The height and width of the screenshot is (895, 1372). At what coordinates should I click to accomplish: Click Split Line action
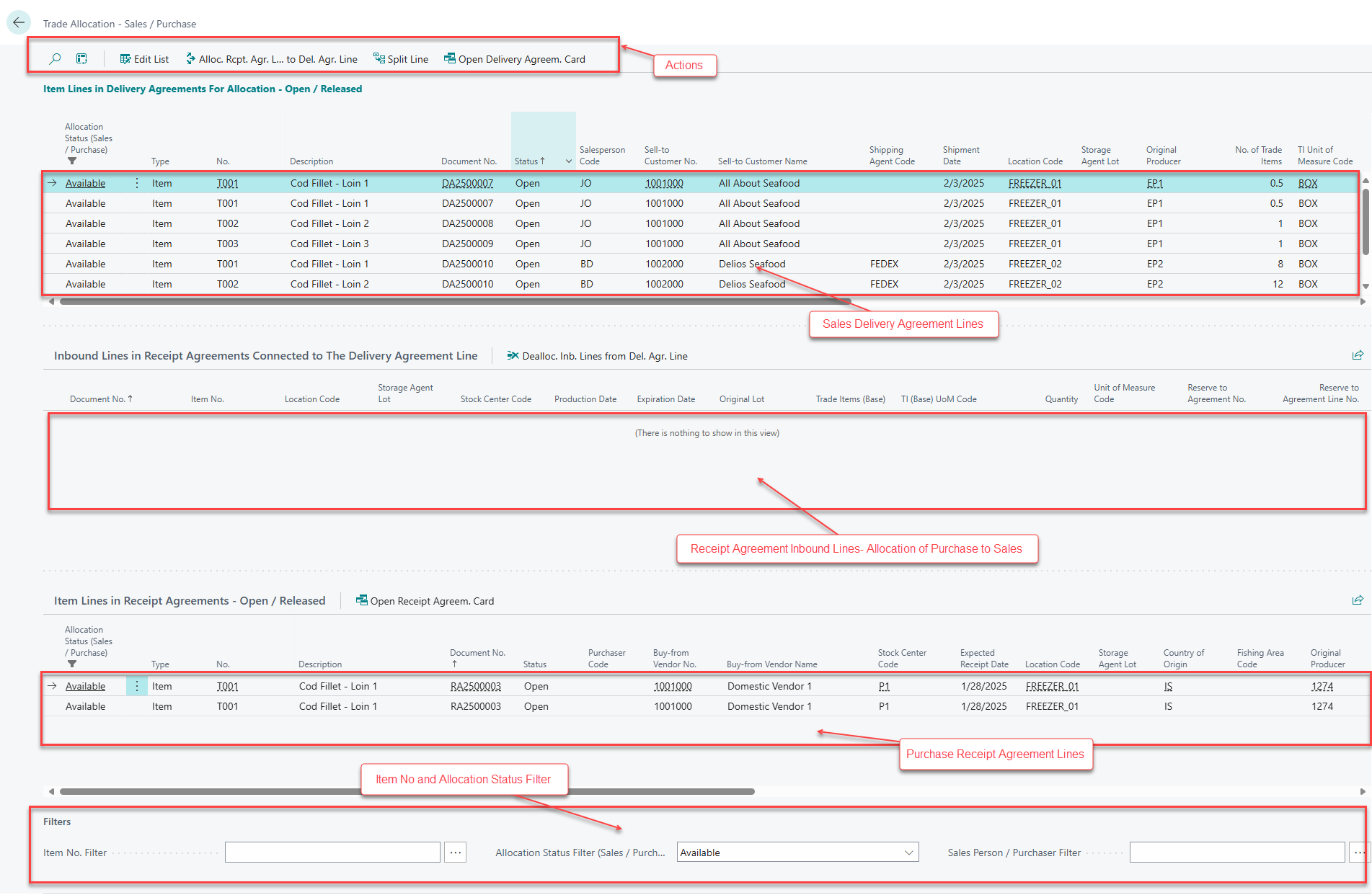(401, 59)
